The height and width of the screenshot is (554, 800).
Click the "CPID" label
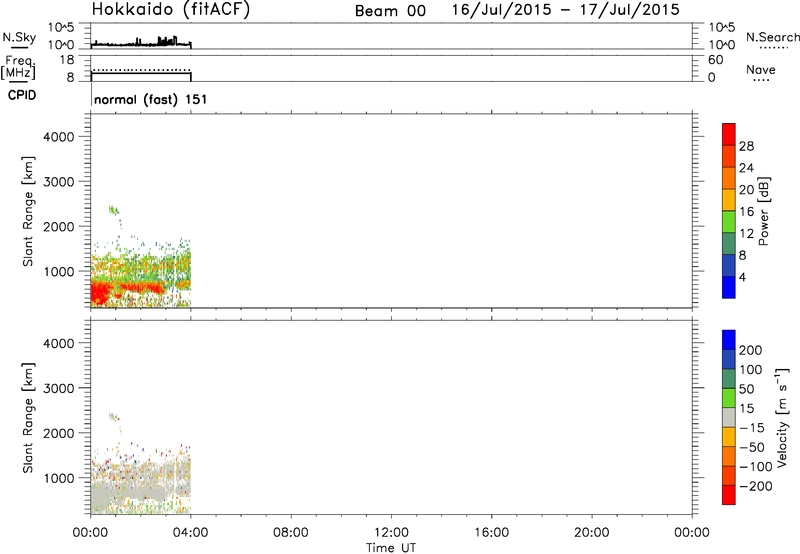pyautogui.click(x=22, y=95)
